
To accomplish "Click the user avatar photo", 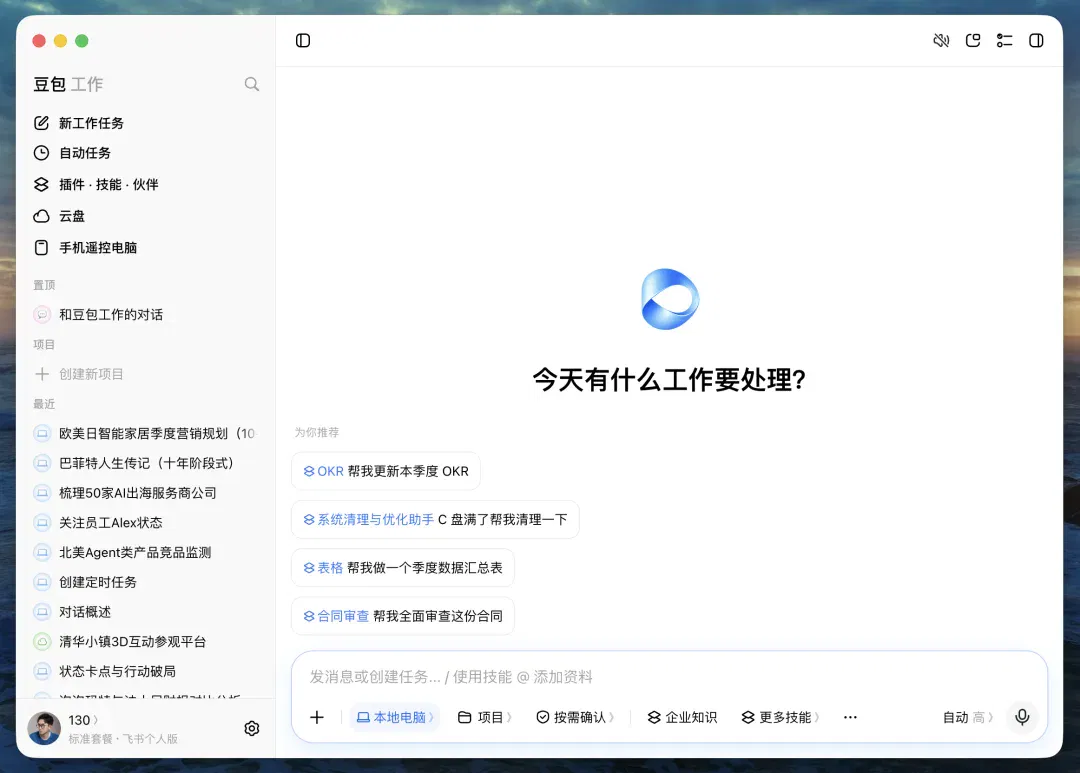I will click(43, 728).
